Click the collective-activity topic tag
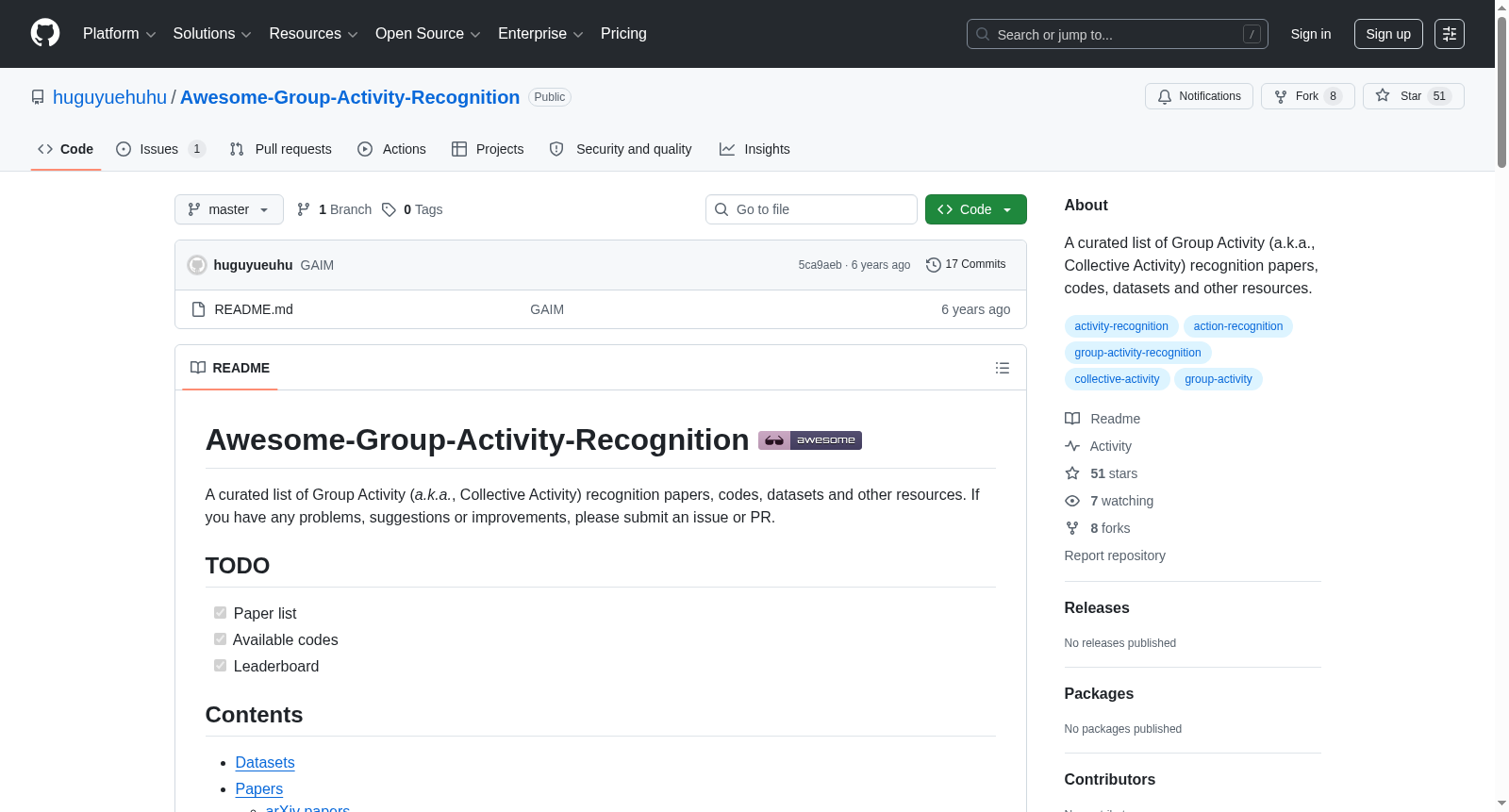This screenshot has height=812, width=1509. coord(1117,379)
